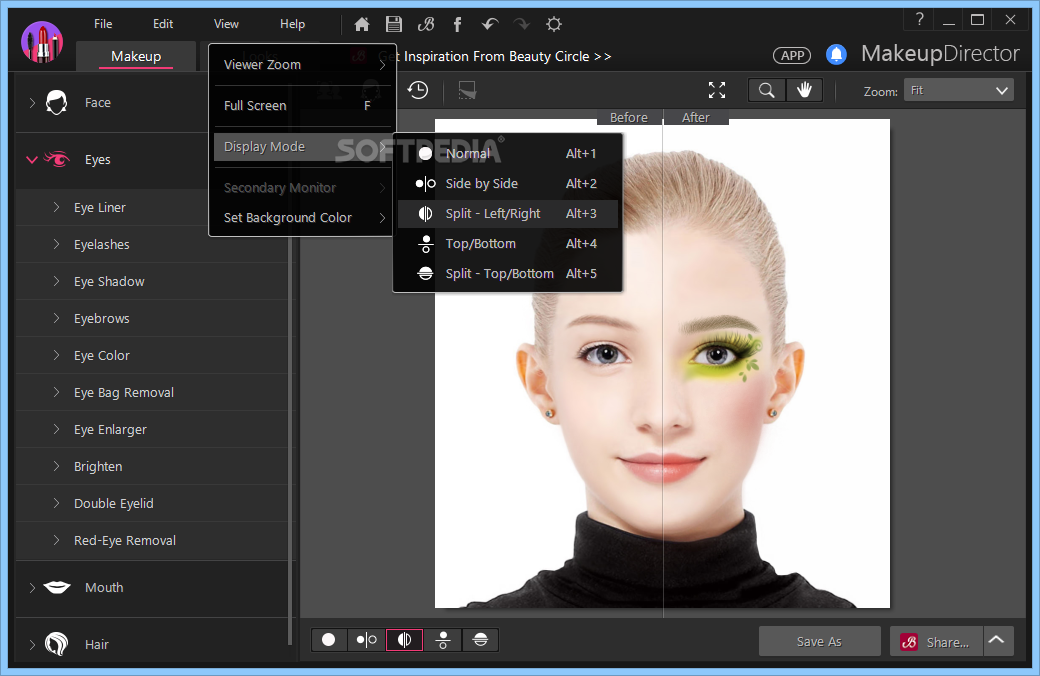Open the Help menu
Viewport: 1040px width, 676px height.
pos(292,24)
